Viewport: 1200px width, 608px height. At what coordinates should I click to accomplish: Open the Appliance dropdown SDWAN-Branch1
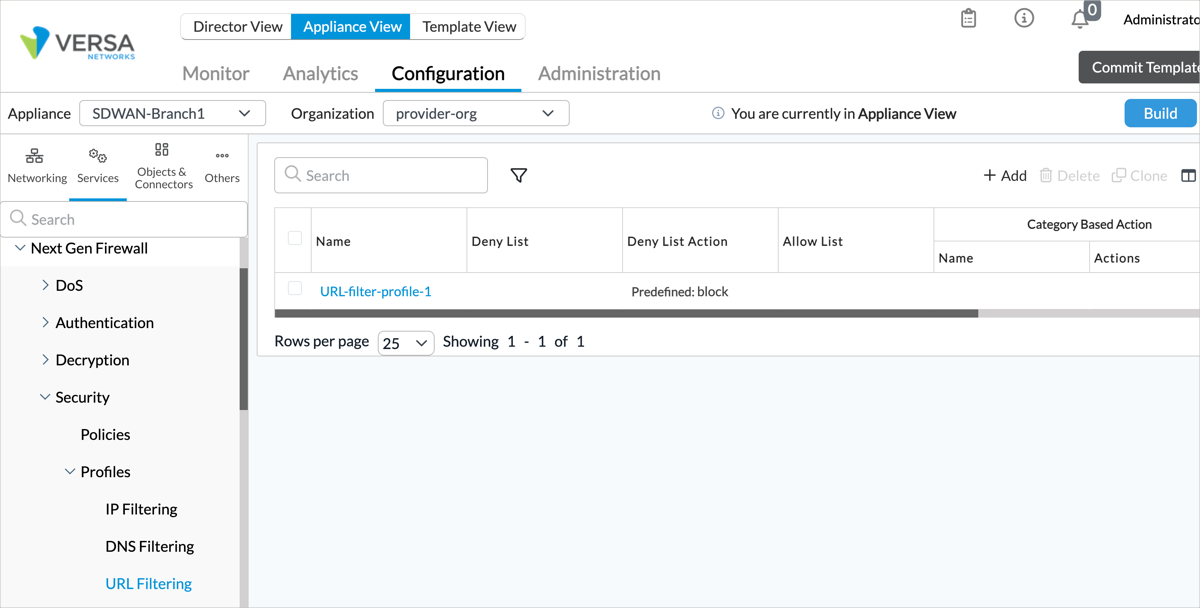coord(172,114)
